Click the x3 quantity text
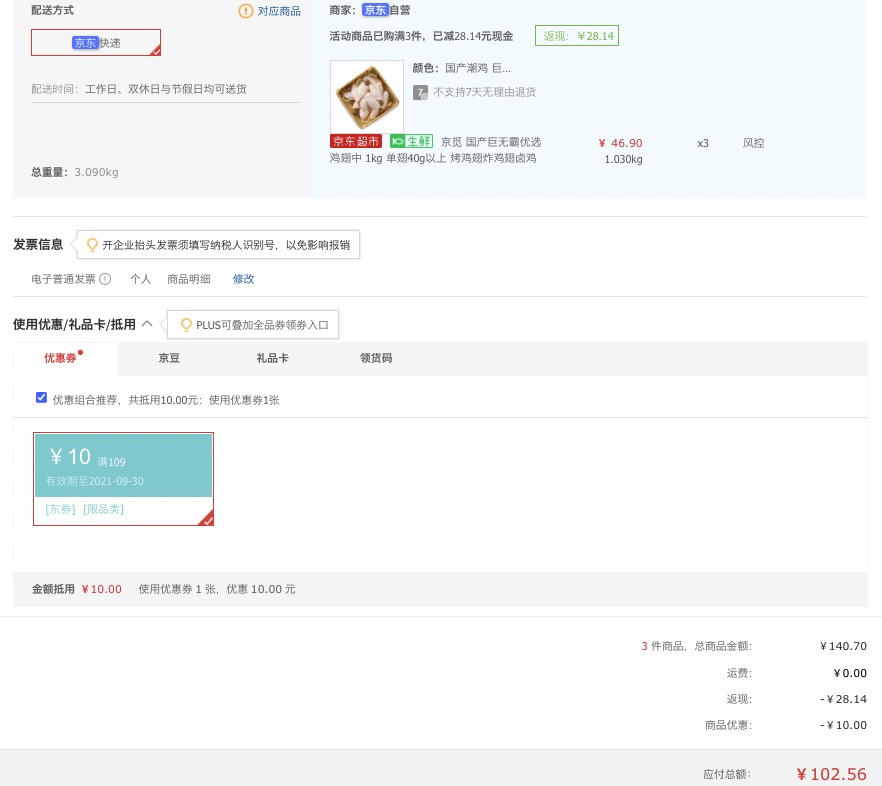This screenshot has width=882, height=786. coord(703,143)
